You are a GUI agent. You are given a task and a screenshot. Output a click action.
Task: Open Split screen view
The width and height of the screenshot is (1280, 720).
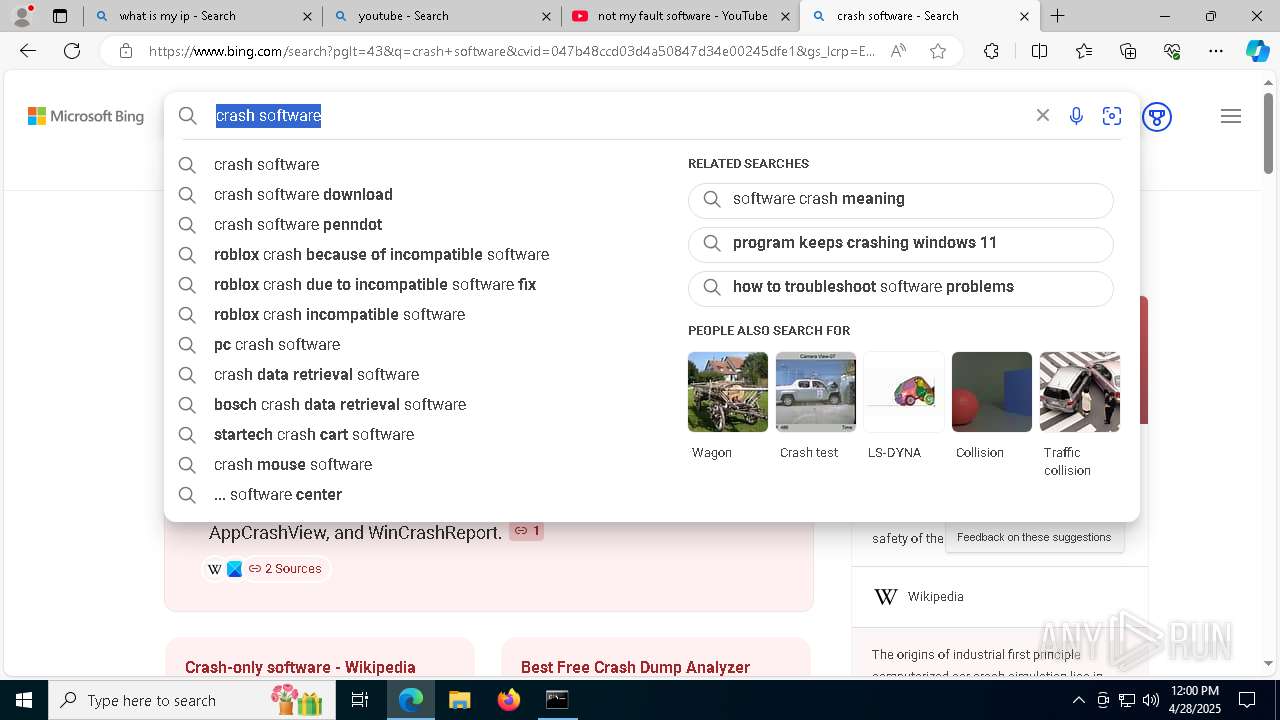click(1039, 51)
